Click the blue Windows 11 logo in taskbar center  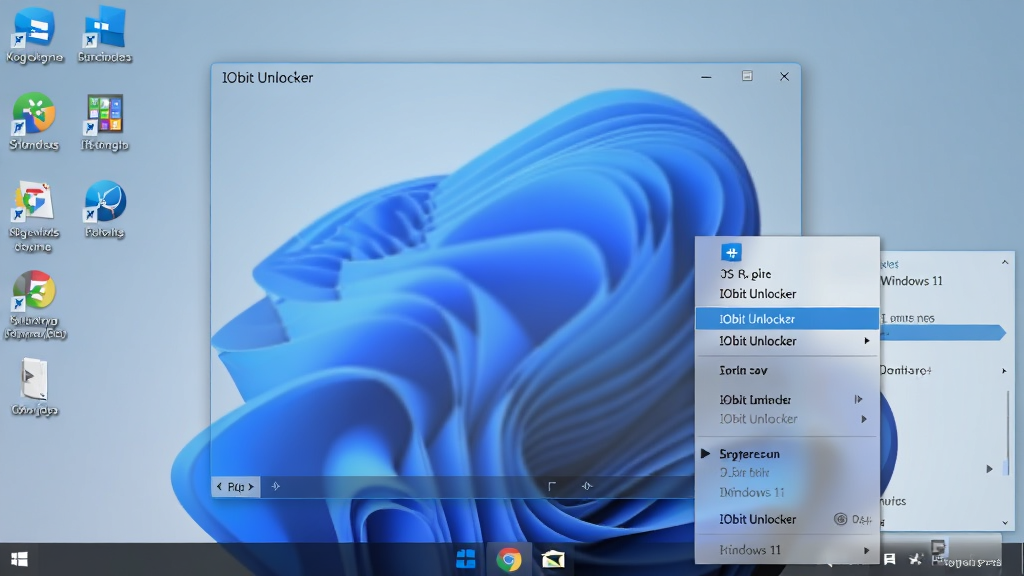point(466,559)
